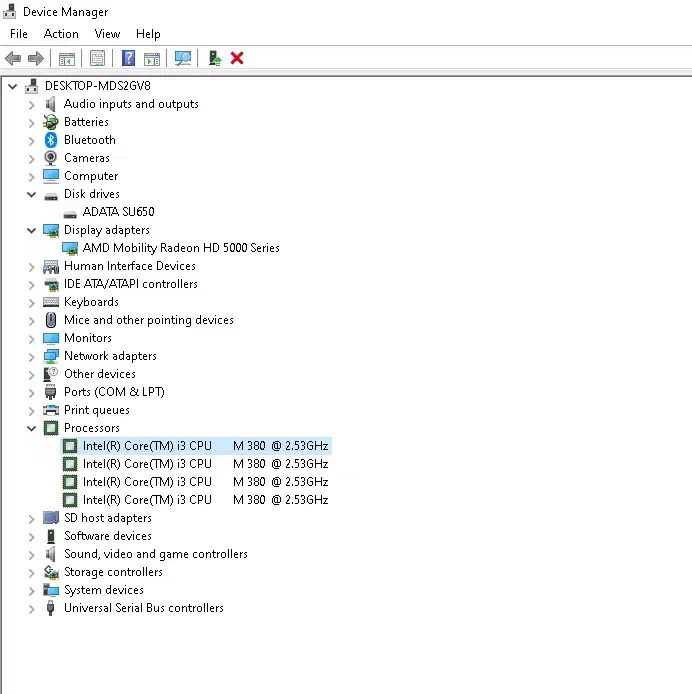Screen dimensions: 692x694
Task: Select the last Intel Core i3 processor entry
Action: [x=205, y=500]
